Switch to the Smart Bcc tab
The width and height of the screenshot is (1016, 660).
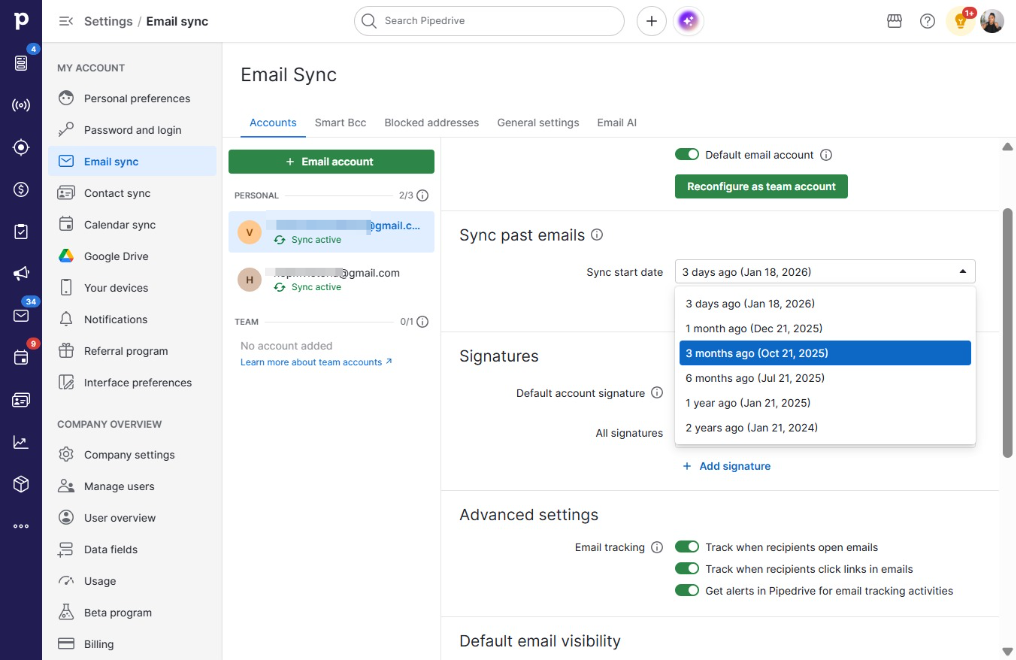pos(340,122)
